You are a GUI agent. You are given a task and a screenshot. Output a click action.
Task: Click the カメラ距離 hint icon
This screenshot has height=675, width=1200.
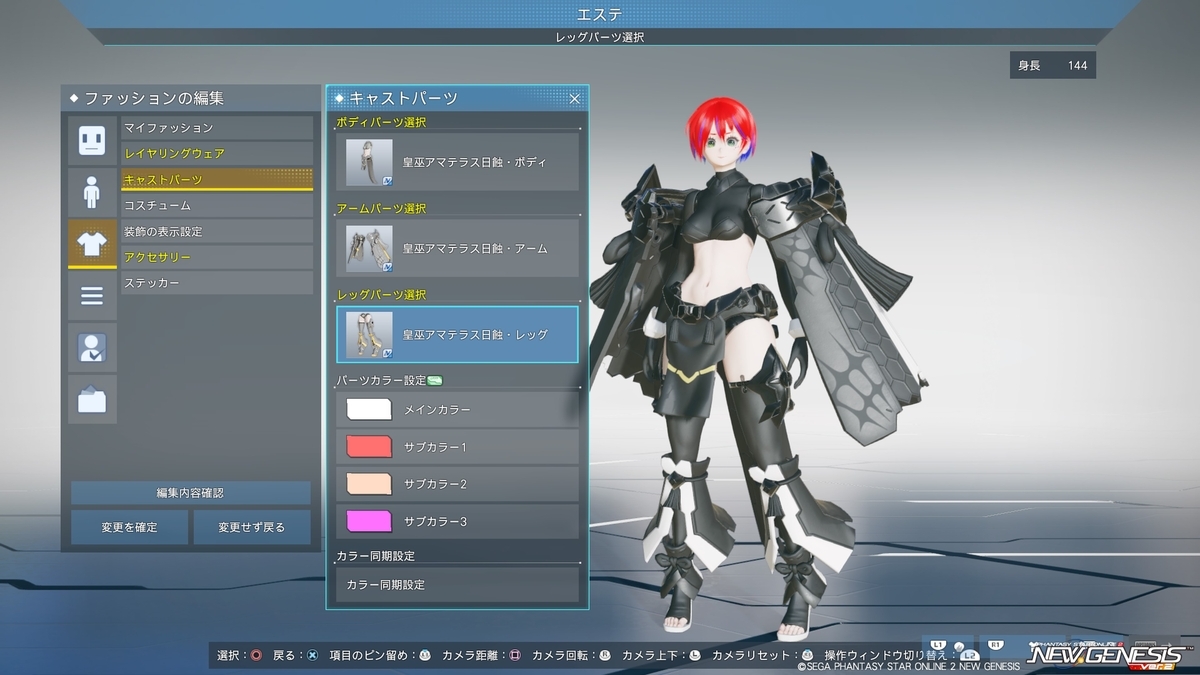click(514, 655)
